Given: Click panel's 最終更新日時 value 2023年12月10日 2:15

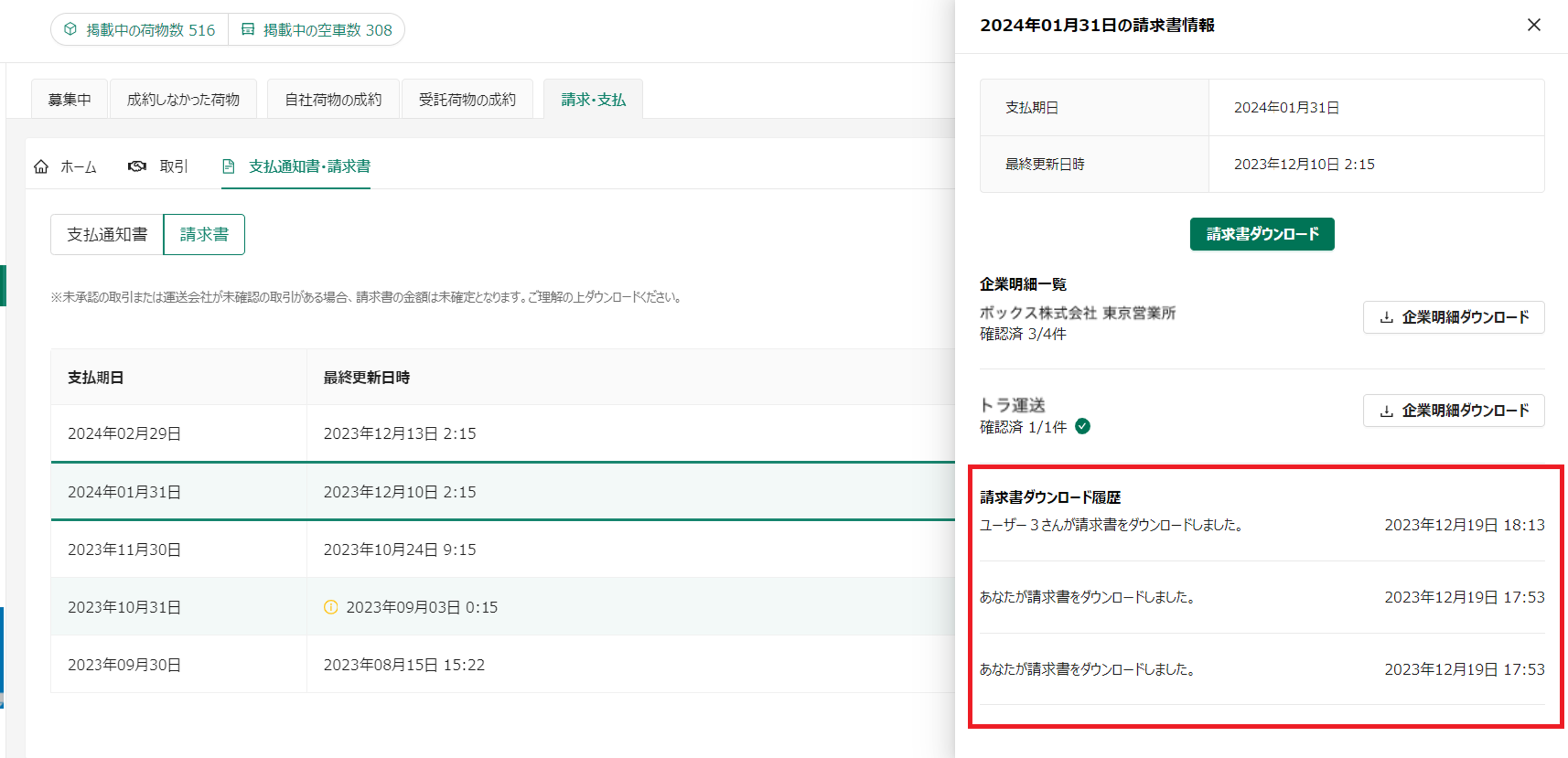Looking at the screenshot, I should click(x=1304, y=164).
